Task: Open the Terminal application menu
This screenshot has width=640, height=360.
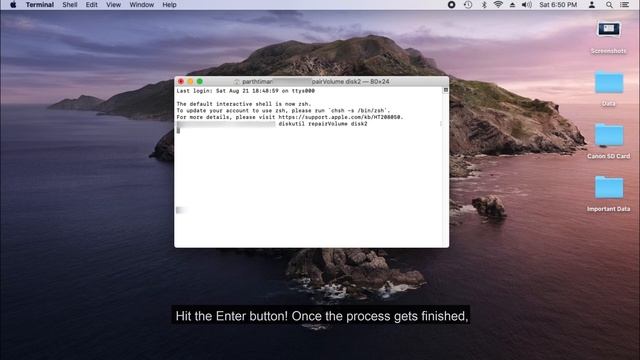Action: (40, 5)
